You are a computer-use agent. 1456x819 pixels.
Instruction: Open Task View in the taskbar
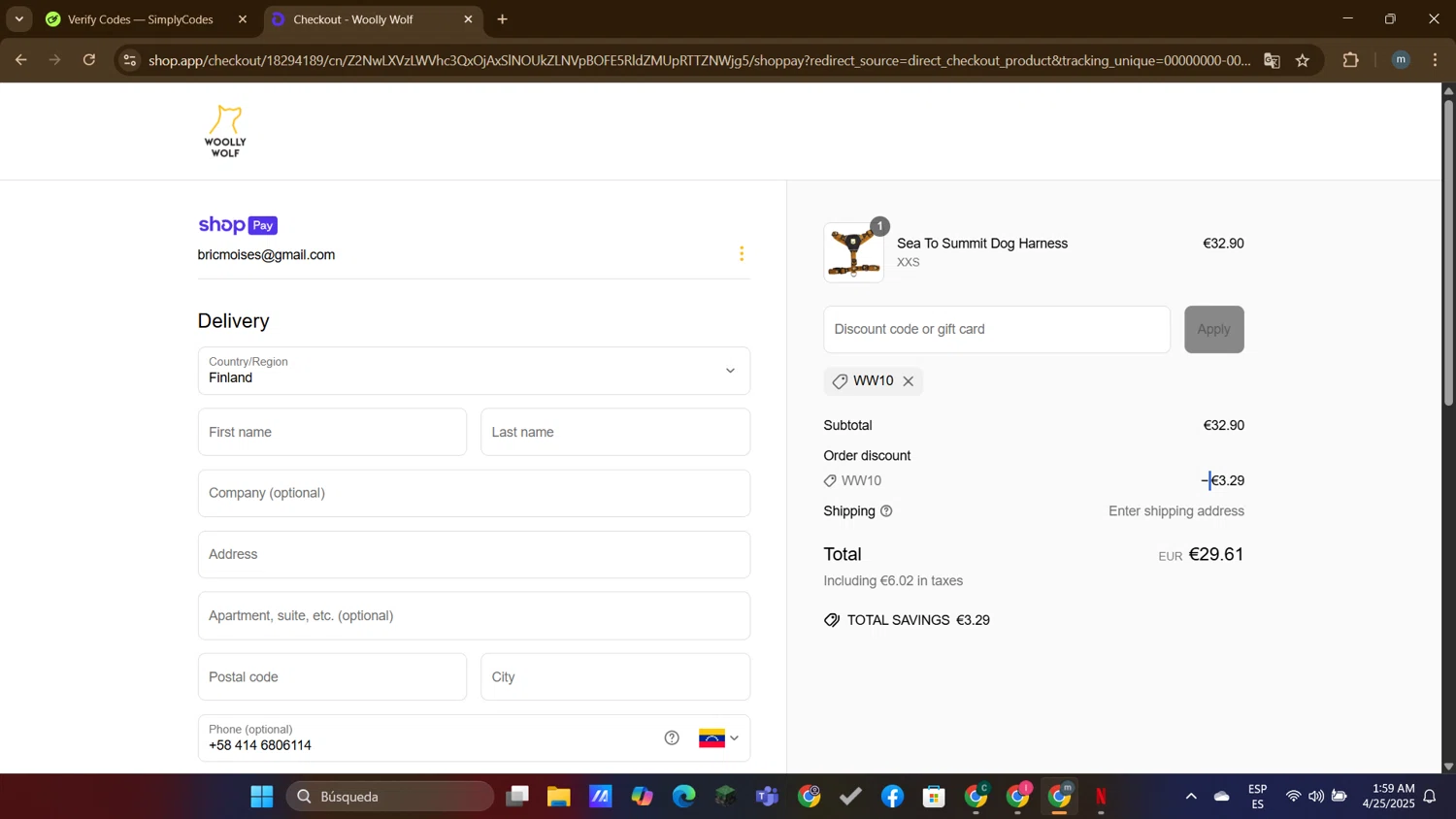517,797
